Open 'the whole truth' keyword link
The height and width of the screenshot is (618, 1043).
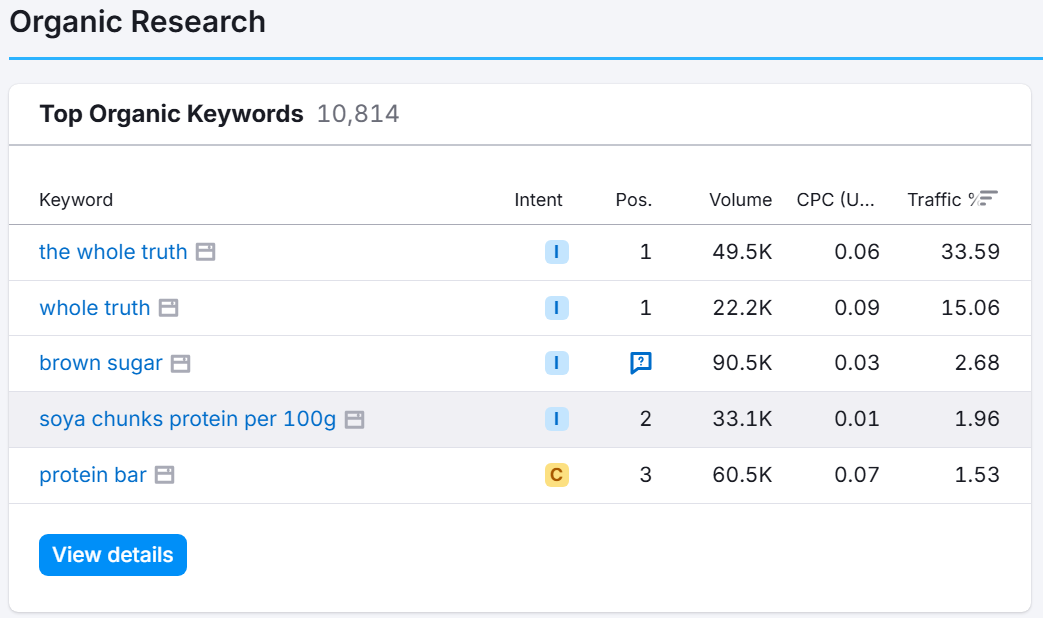113,252
